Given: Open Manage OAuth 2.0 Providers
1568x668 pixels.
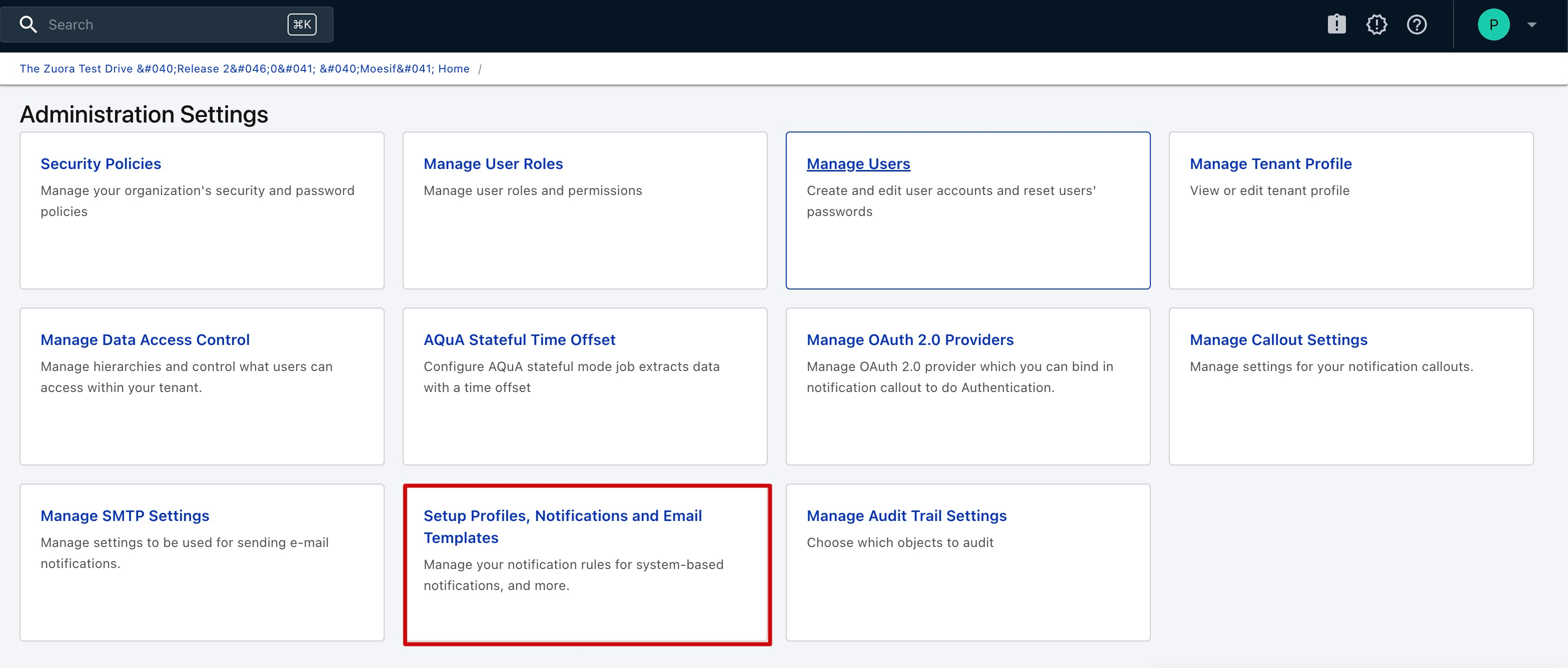Looking at the screenshot, I should pos(910,339).
